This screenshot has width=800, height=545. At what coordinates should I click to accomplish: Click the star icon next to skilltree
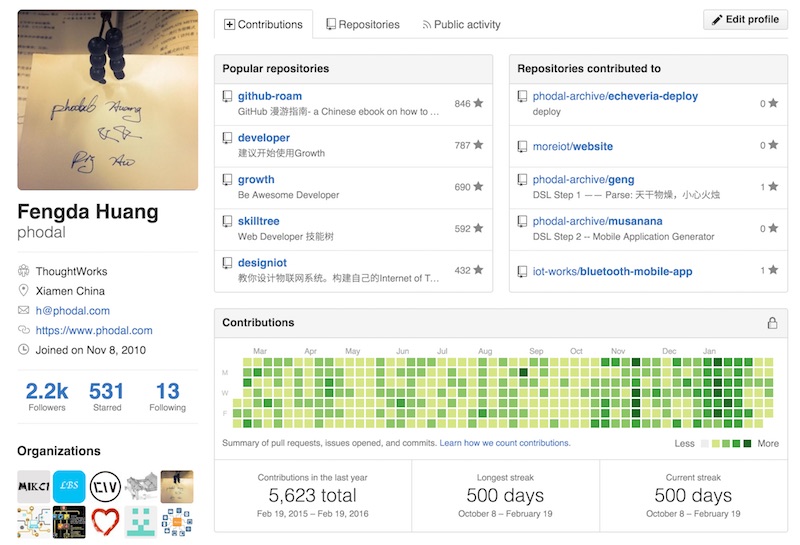tap(478, 228)
